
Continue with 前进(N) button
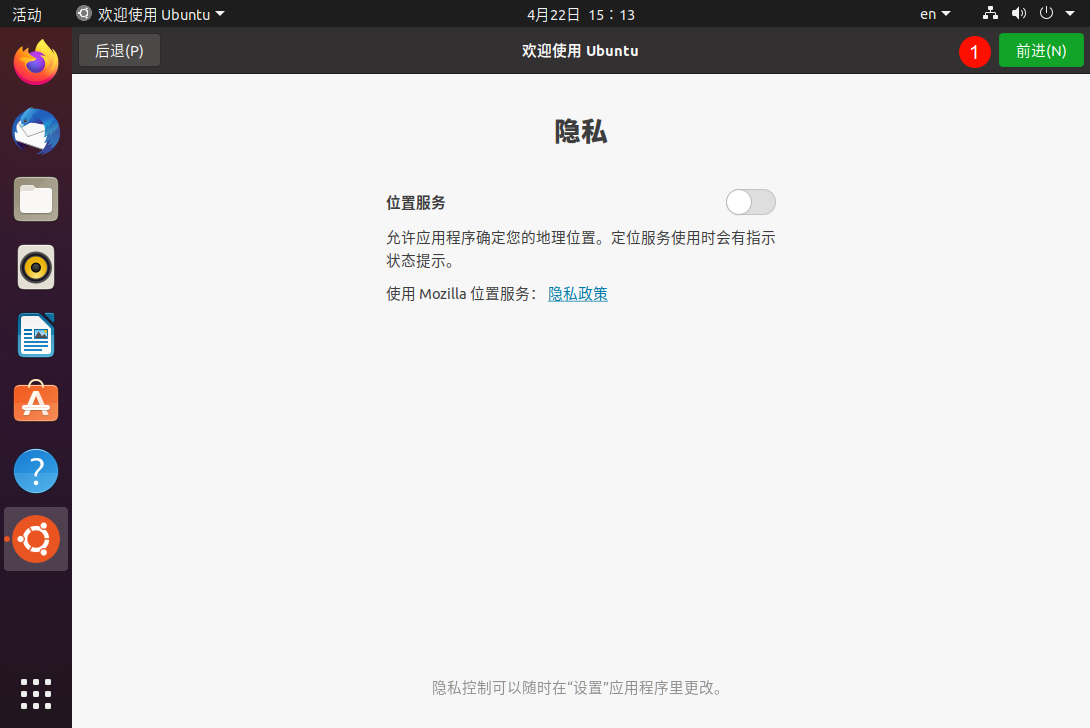(x=1041, y=51)
